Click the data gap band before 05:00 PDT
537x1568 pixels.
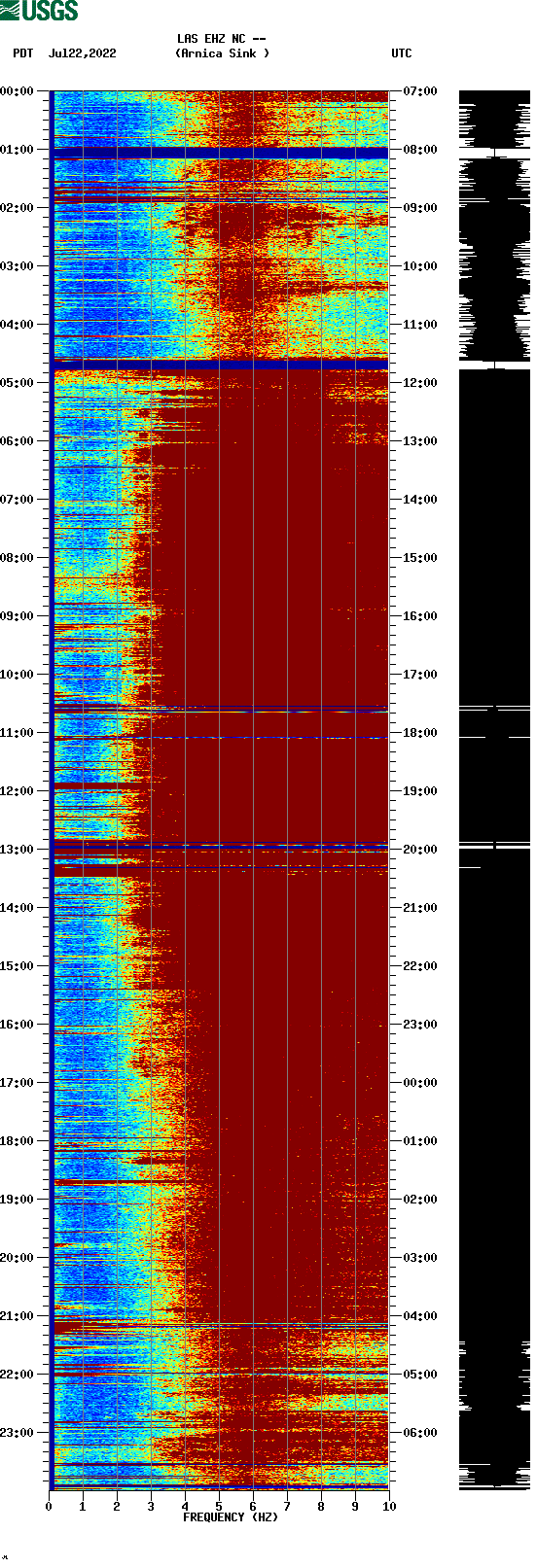coord(220,364)
